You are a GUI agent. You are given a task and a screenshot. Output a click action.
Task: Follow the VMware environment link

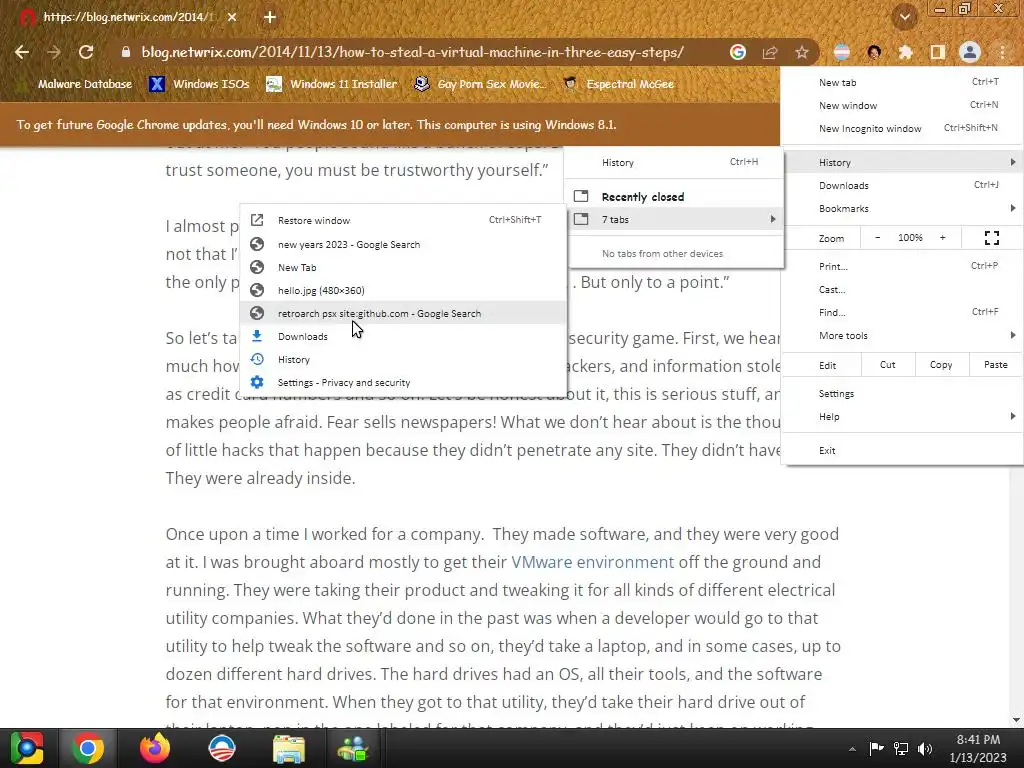(x=592, y=562)
